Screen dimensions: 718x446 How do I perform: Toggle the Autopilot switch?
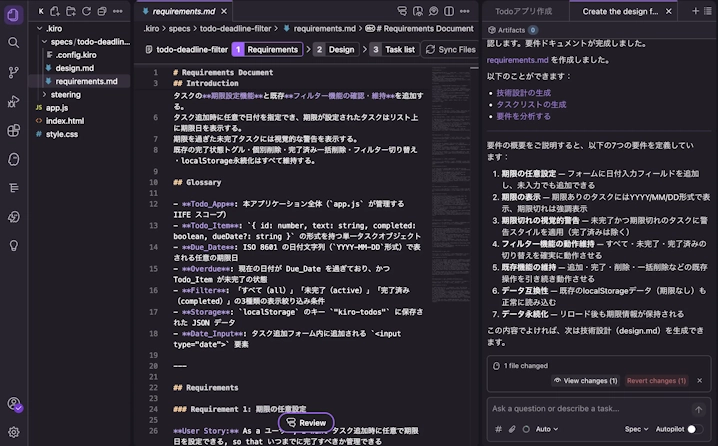tap(695, 429)
